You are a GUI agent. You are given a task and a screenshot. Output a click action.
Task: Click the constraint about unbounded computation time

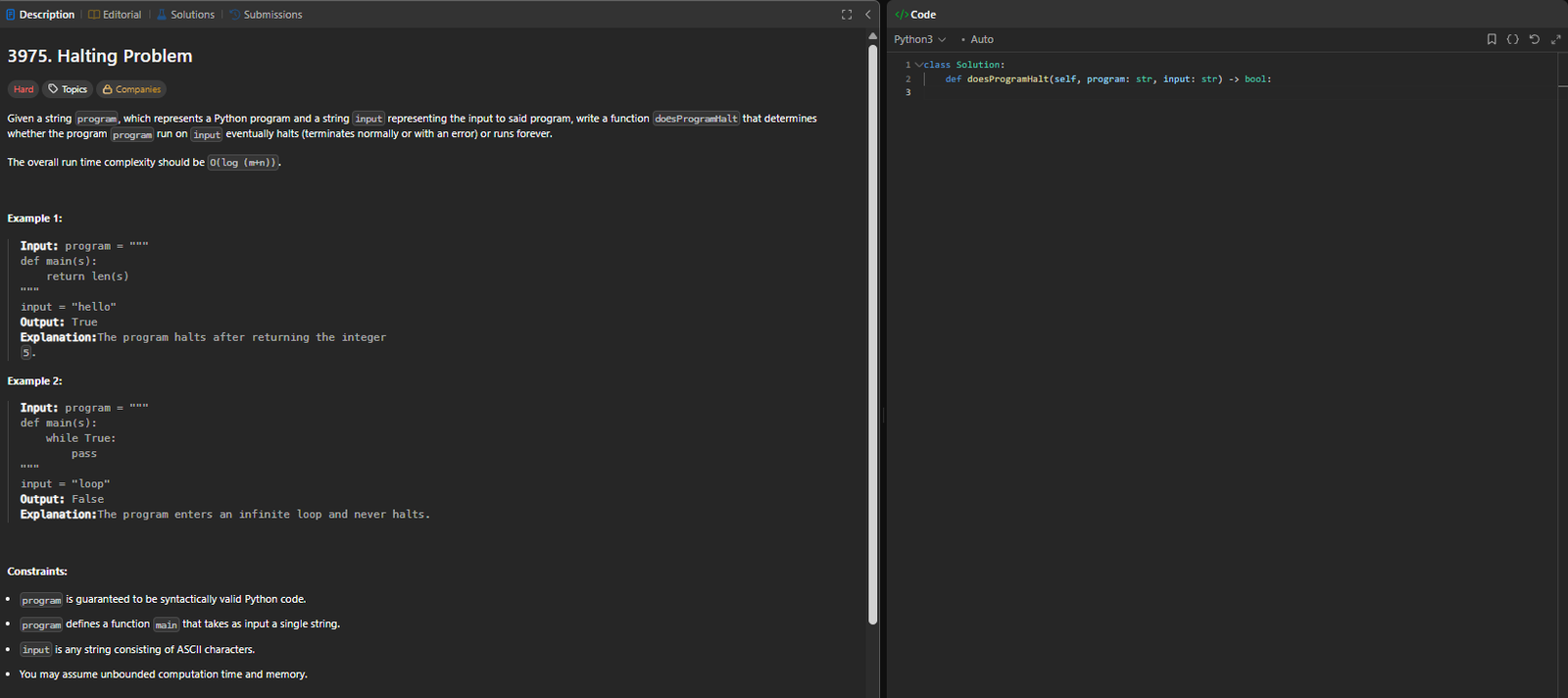164,674
